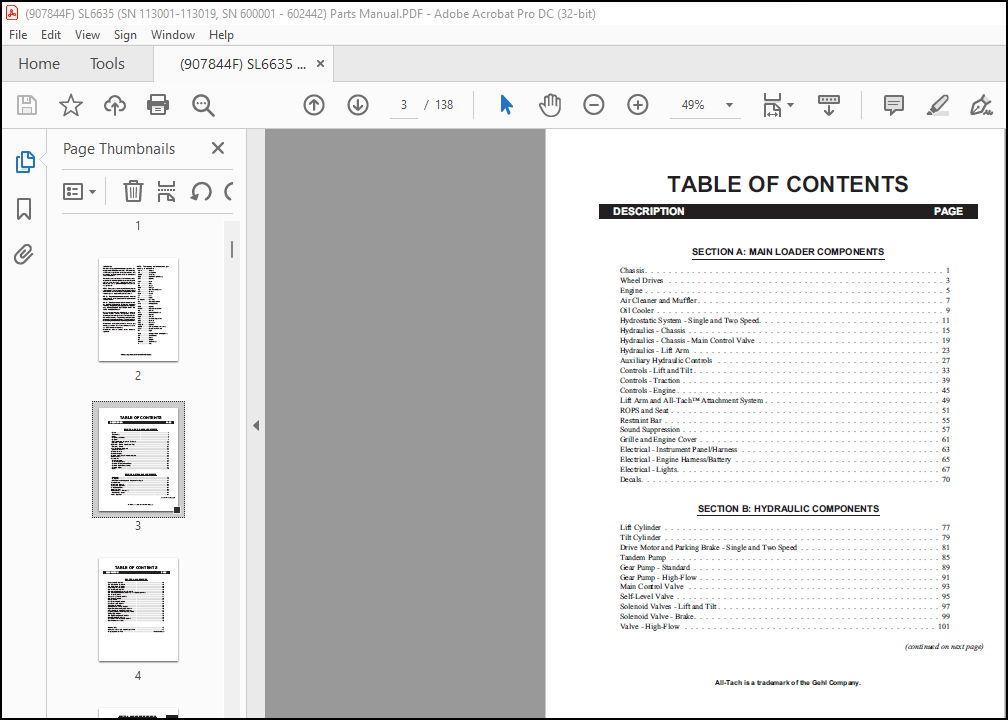Switch to the Home tab
Image resolution: width=1008 pixels, height=720 pixels.
[39, 64]
